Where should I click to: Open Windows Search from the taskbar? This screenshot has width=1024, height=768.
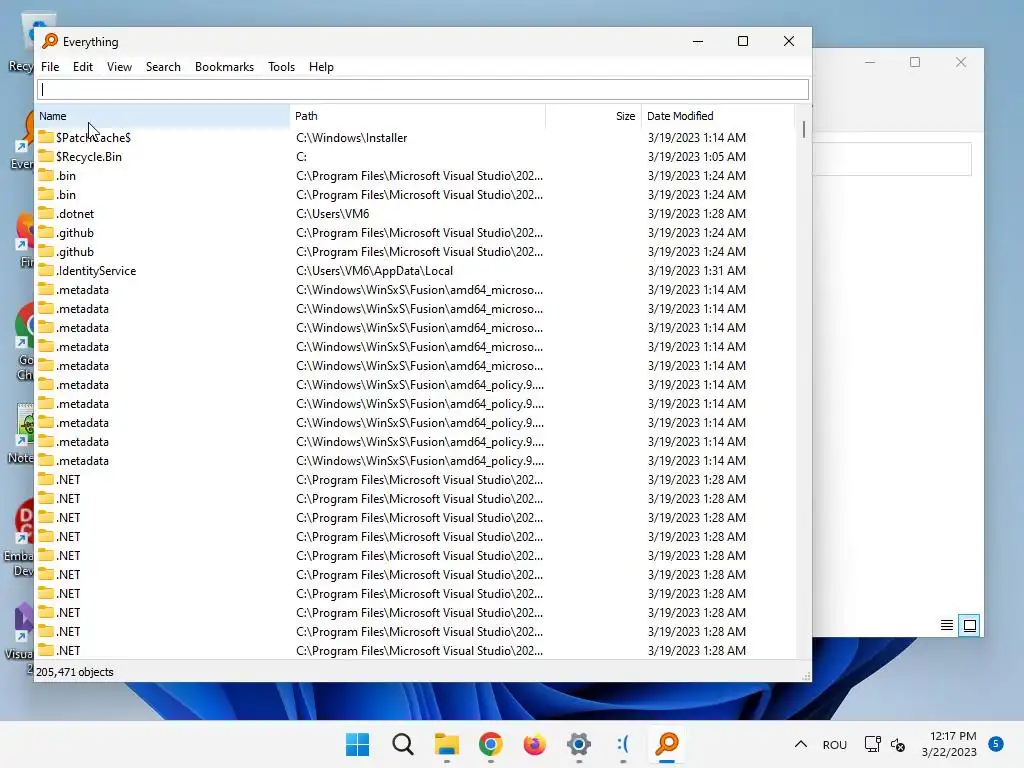(x=402, y=744)
